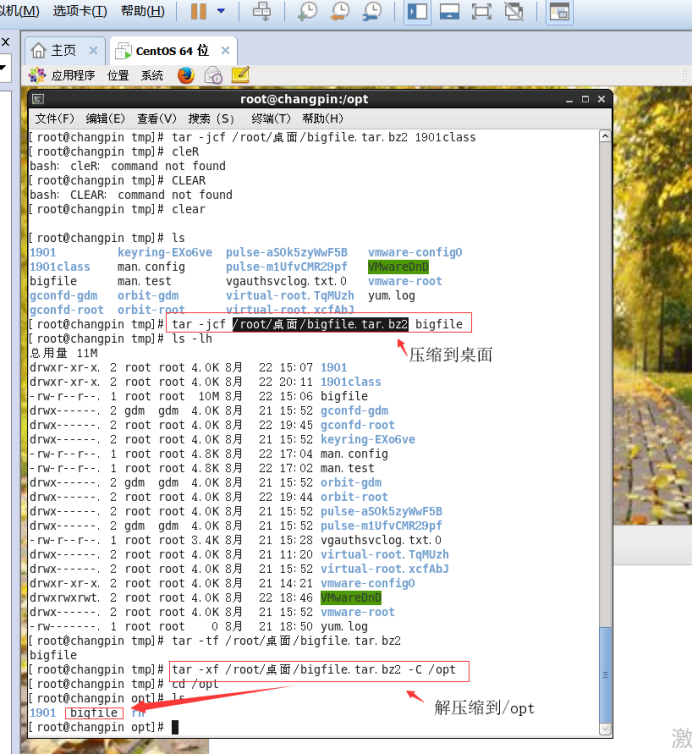Switch to the 主页 tab
The image size is (692, 754).
point(64,50)
